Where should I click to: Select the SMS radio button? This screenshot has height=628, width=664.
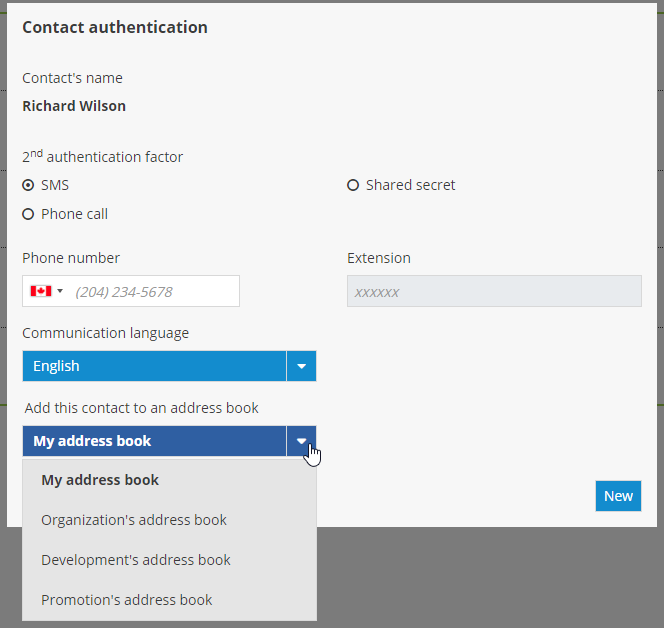[28, 185]
